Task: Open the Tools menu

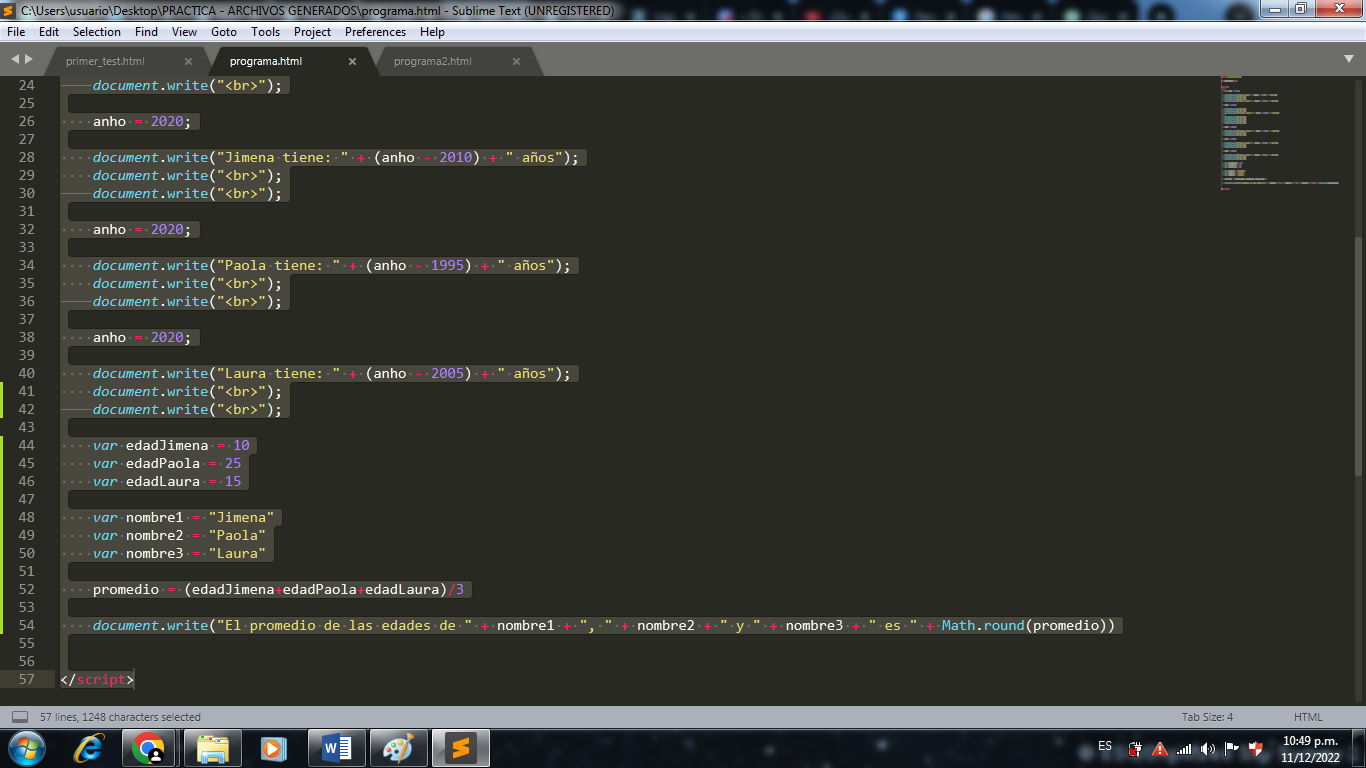Action: click(265, 32)
